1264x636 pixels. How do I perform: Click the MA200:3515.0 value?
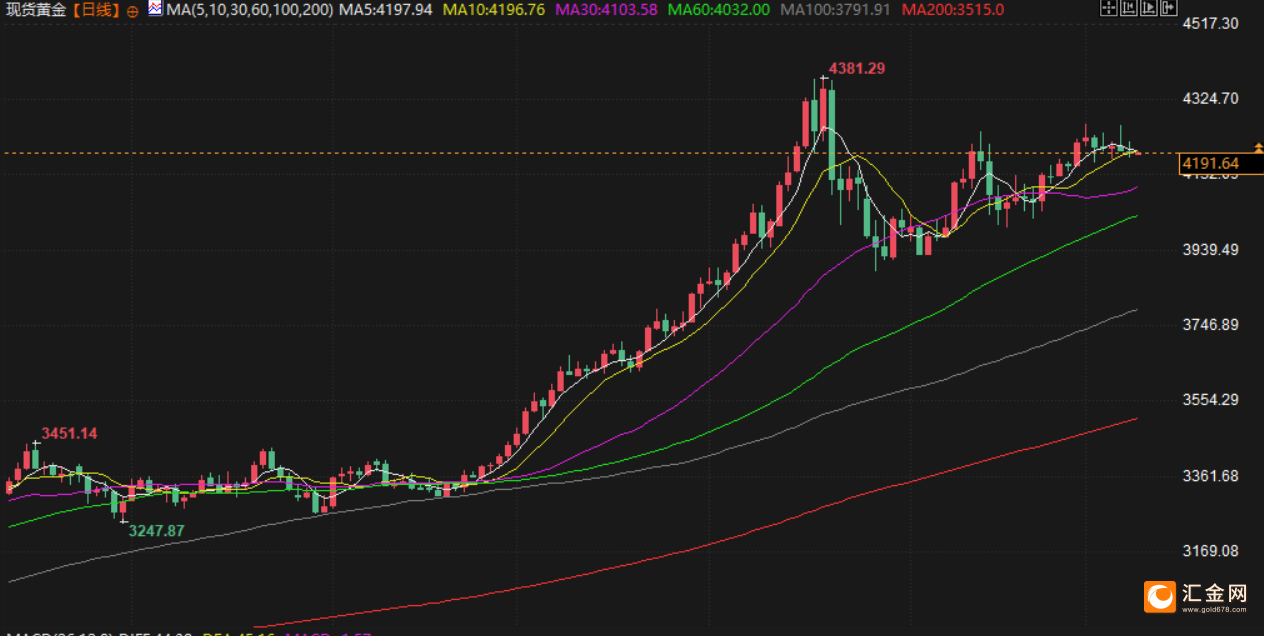952,10
